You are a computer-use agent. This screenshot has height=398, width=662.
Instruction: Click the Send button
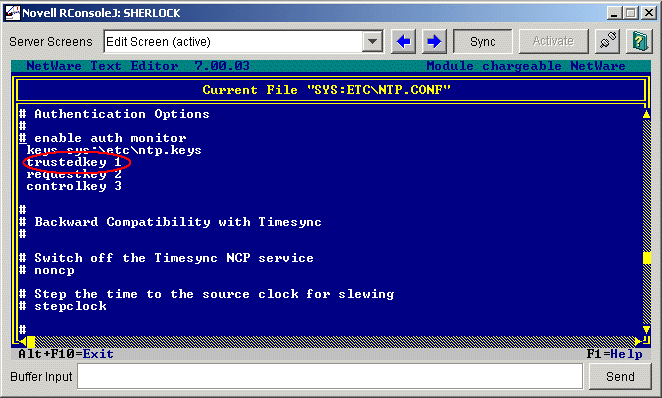coord(620,376)
